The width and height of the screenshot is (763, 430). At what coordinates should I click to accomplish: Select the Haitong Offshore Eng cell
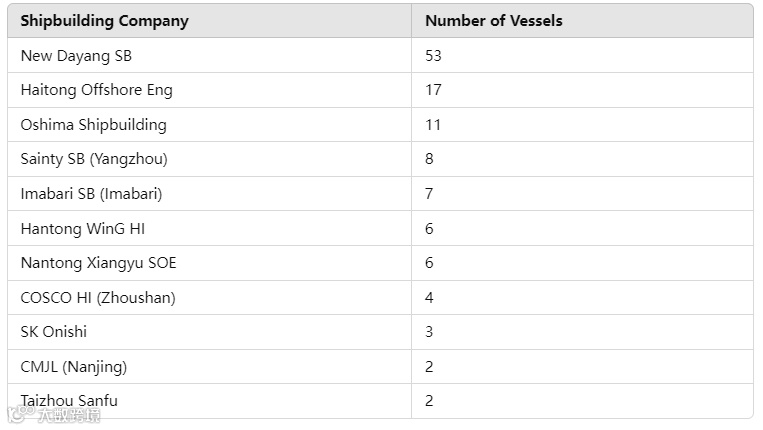(96, 90)
